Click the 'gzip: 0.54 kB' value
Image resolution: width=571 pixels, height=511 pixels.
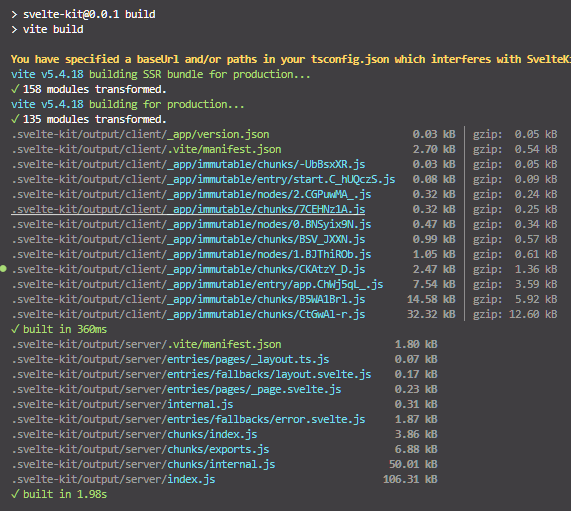pyautogui.click(x=515, y=149)
